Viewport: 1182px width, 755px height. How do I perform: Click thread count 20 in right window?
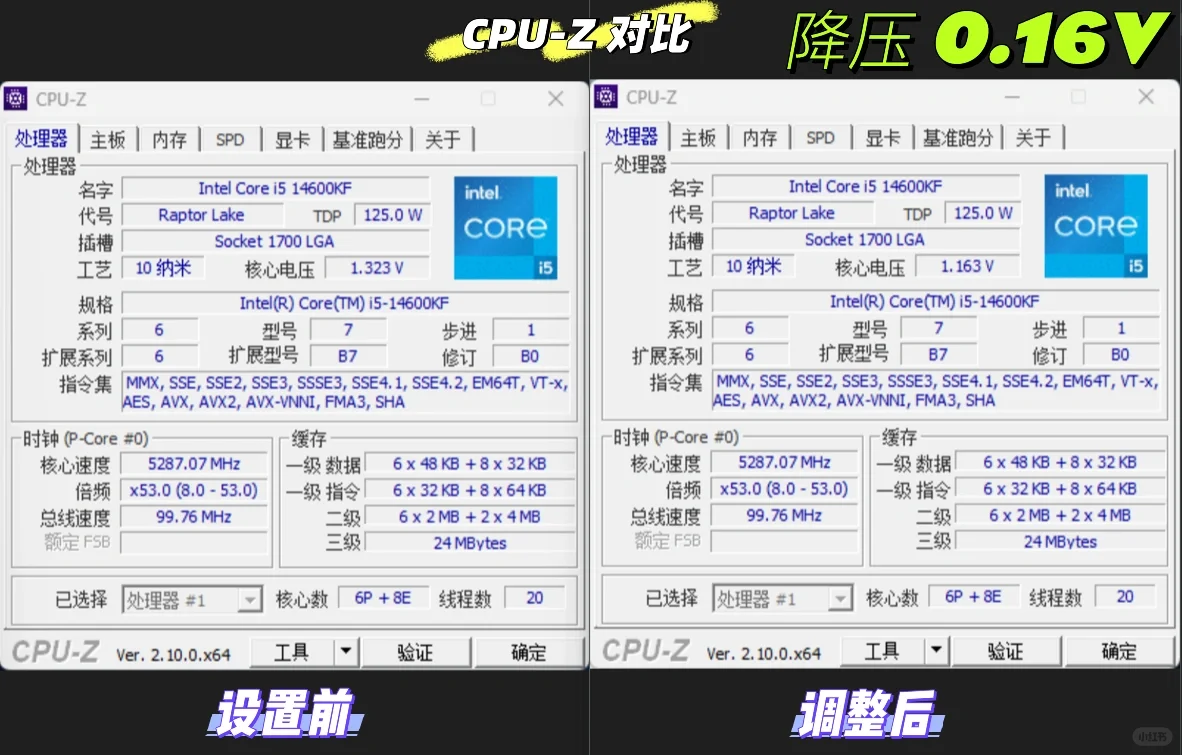pos(1125,597)
